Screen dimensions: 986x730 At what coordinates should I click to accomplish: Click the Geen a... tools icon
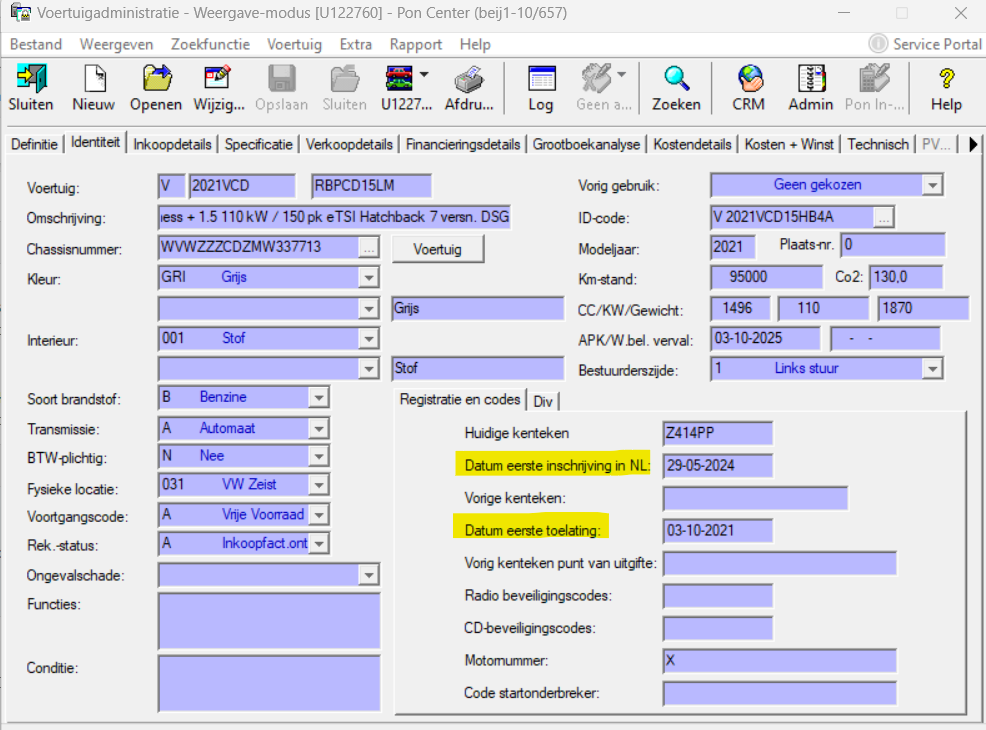(596, 78)
